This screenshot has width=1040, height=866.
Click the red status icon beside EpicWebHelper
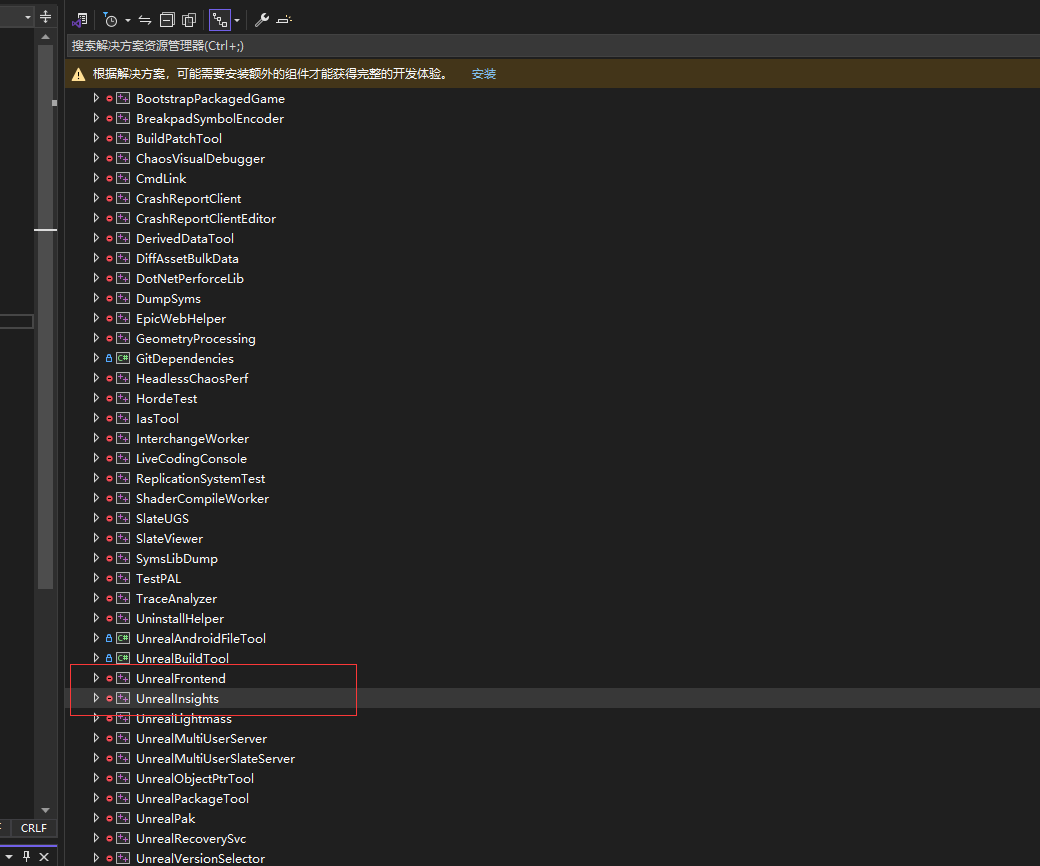(x=109, y=318)
